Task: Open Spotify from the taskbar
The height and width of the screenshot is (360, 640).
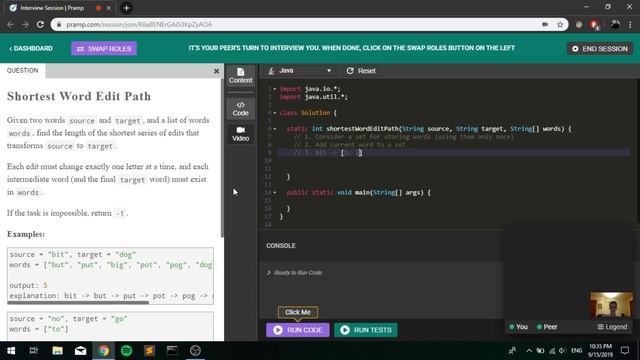Action: 127,351
